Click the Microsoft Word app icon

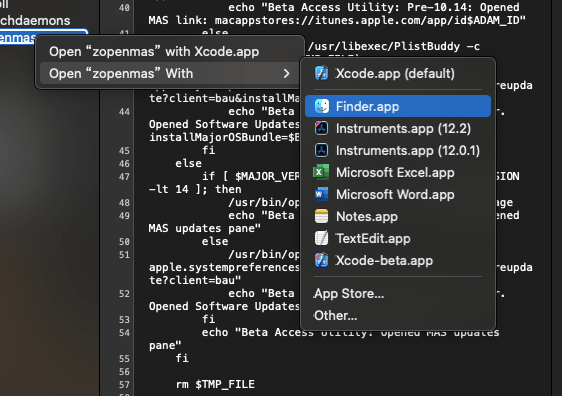[322, 194]
